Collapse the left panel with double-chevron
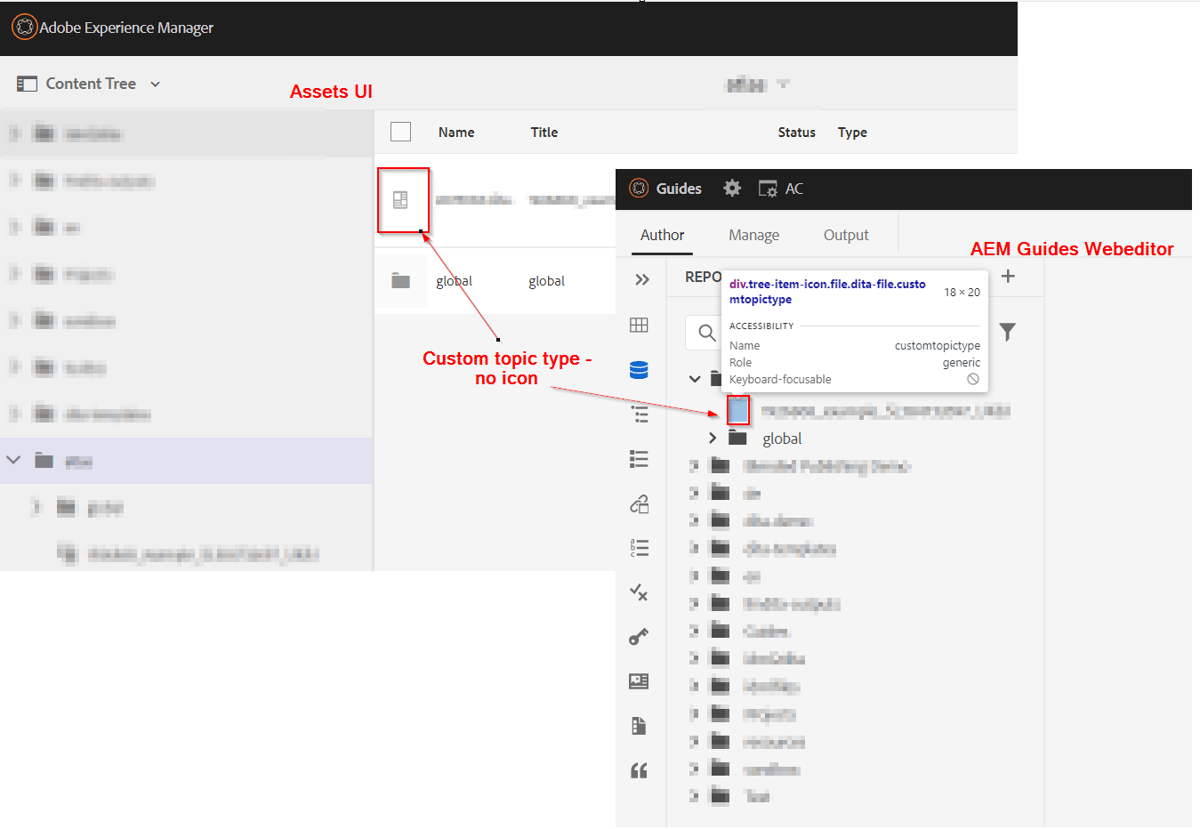Viewport: 1200px width, 829px height. point(640,279)
